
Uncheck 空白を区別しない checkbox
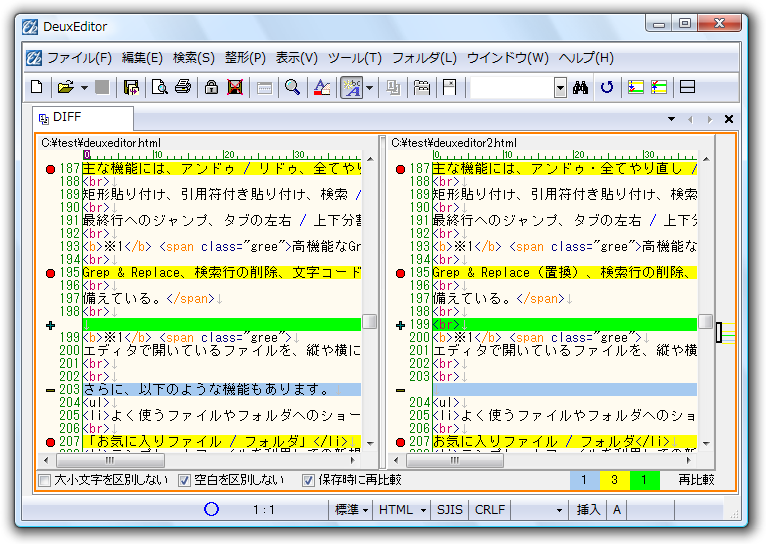click(184, 481)
